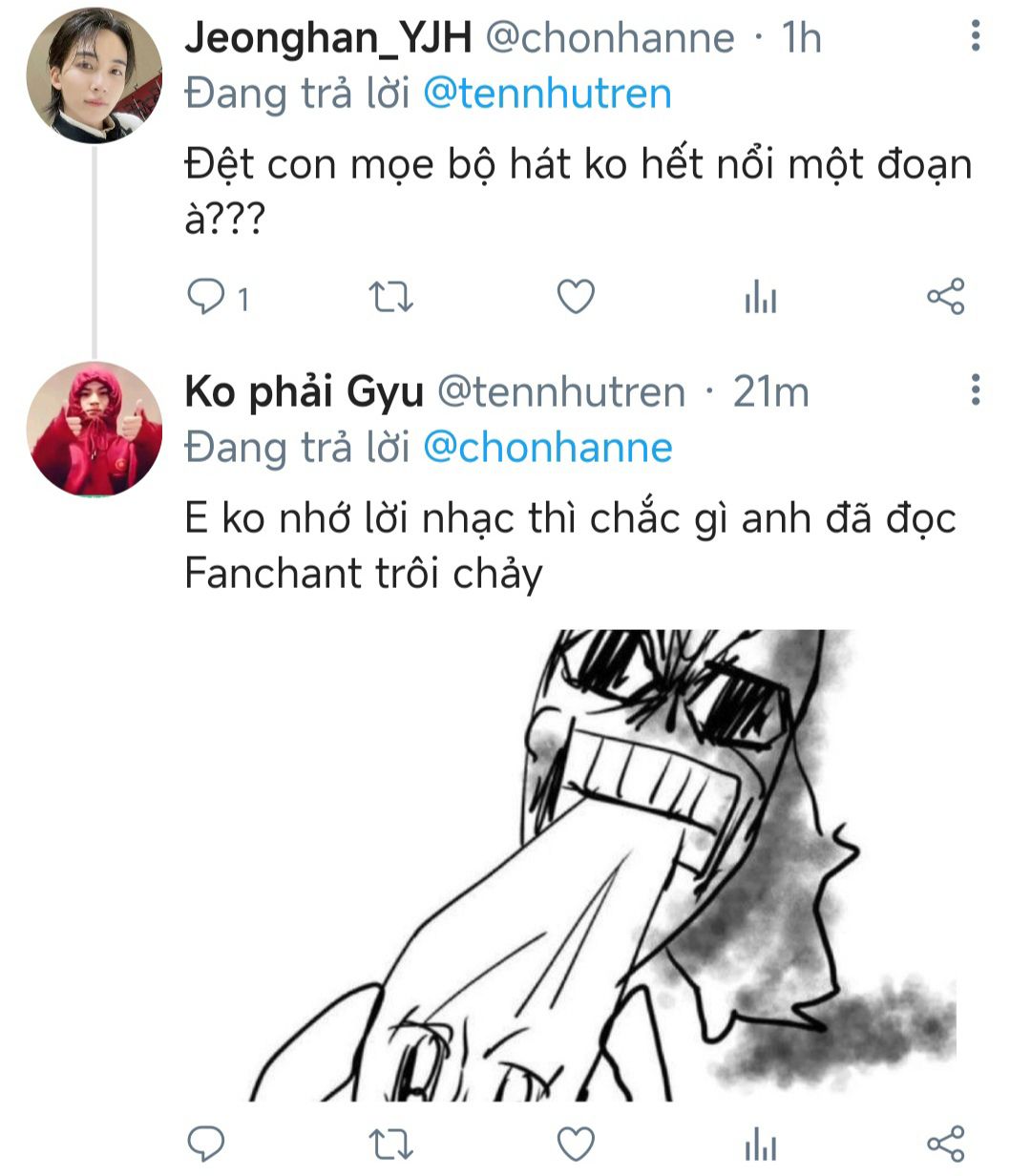Screen dimensions: 1031x1176
Task: Reply to Jeonghan_YJH's tweet
Action: 204,298
